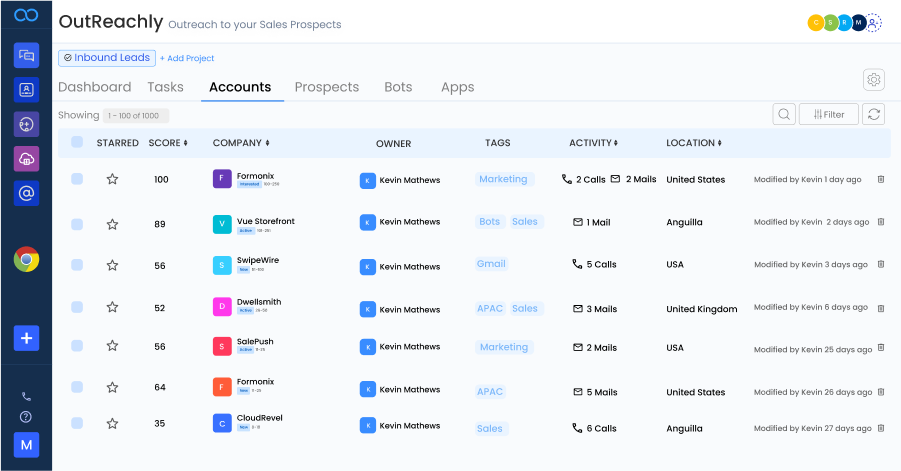Sort by Activity column
The width and height of the screenshot is (901, 471).
(x=593, y=143)
